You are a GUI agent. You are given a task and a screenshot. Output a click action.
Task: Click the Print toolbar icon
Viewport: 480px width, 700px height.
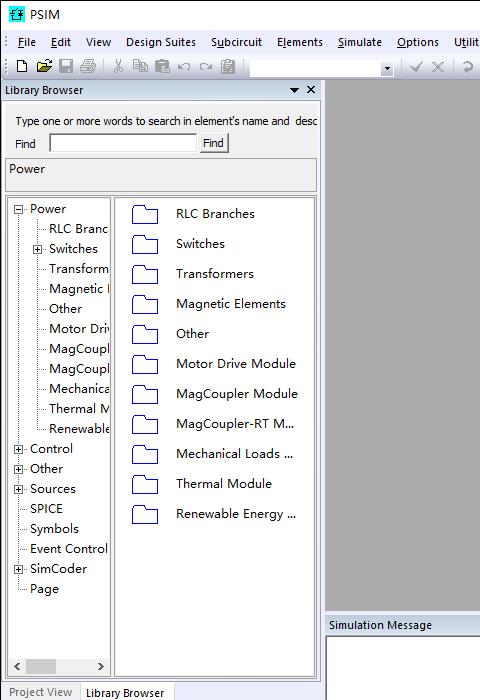(88, 66)
